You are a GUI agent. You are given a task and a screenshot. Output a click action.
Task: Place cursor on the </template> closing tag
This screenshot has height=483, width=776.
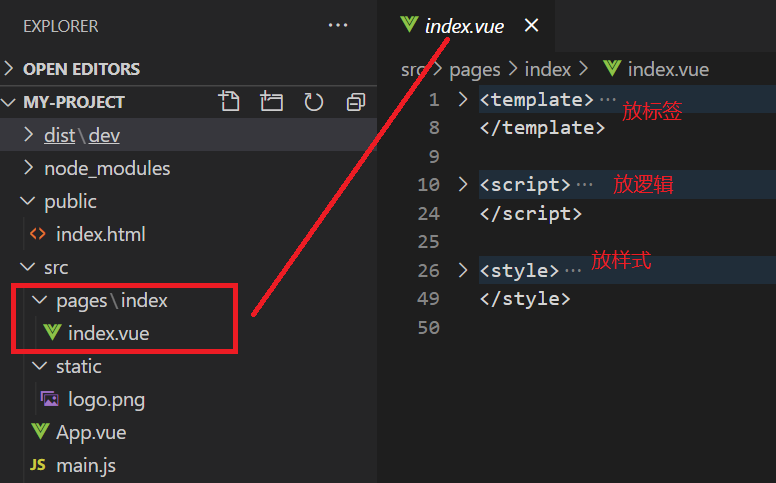tap(542, 128)
